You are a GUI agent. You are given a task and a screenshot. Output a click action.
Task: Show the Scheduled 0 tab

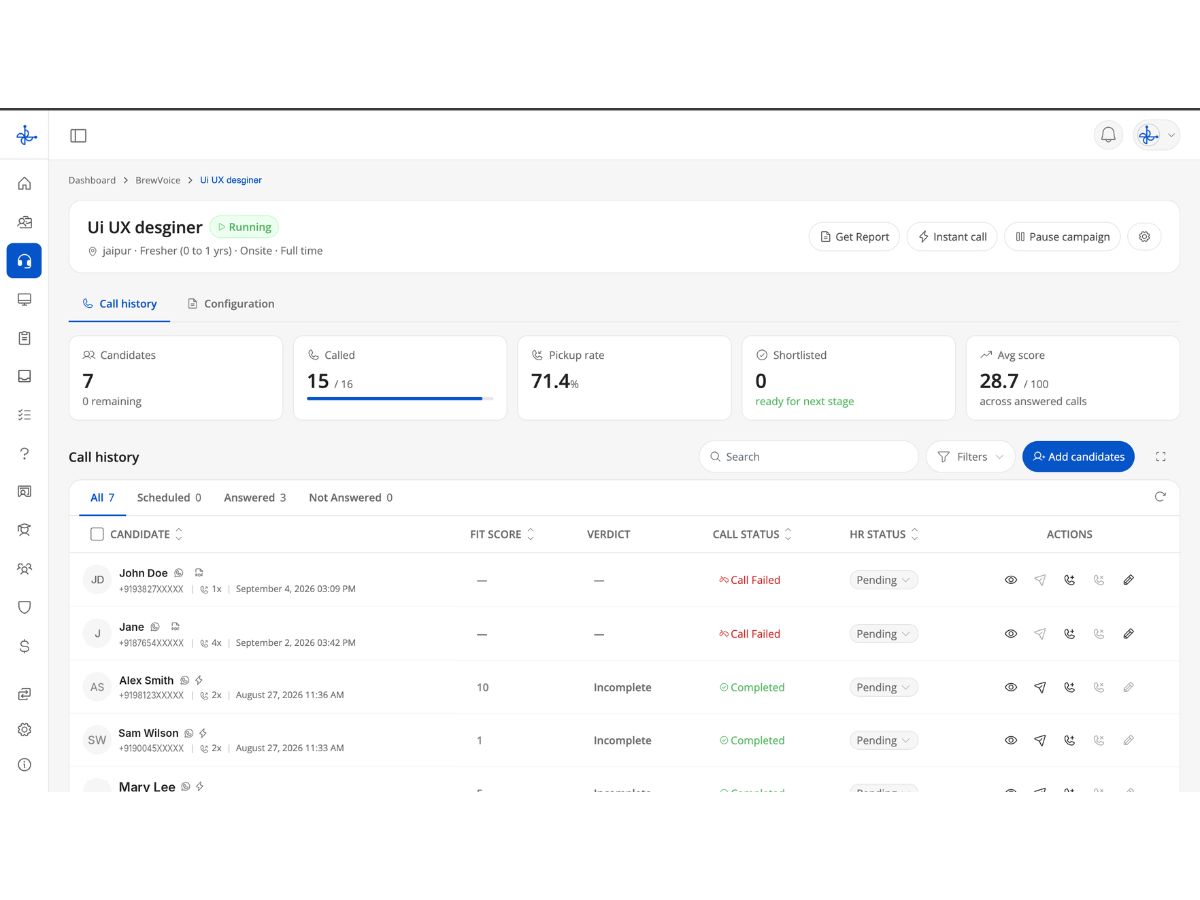coord(169,498)
